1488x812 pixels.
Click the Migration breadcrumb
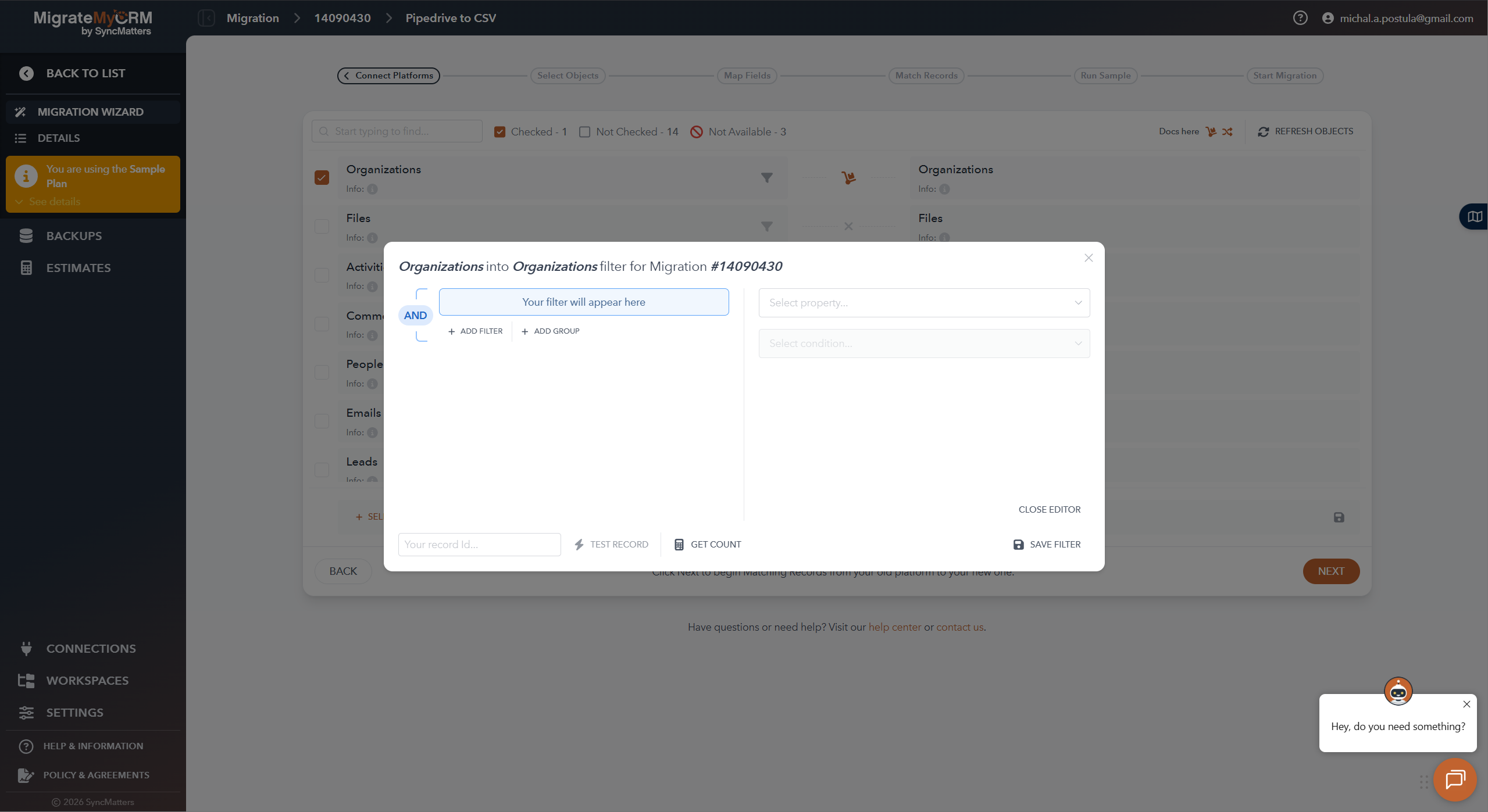tap(253, 18)
